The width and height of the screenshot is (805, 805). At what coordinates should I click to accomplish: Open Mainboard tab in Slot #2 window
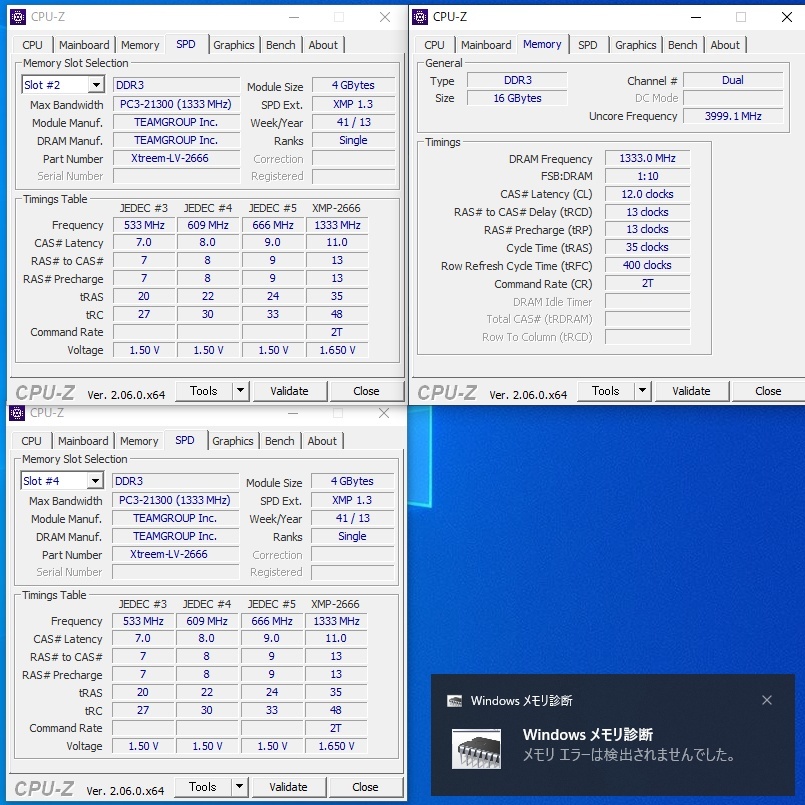(84, 45)
